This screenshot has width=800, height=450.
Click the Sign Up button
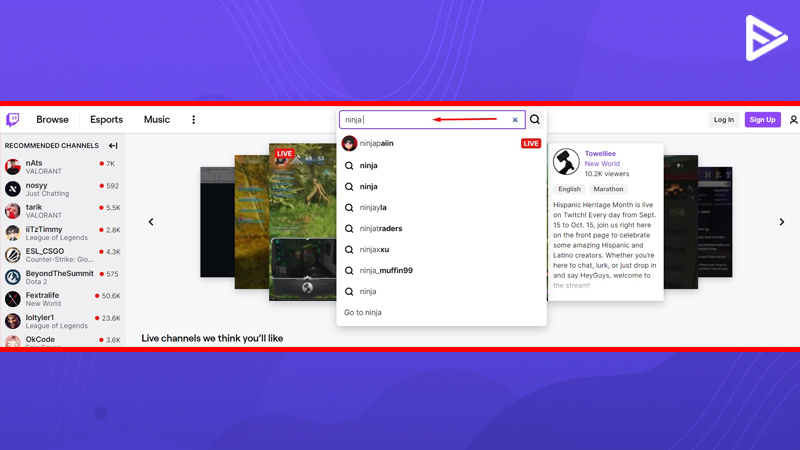click(762, 119)
